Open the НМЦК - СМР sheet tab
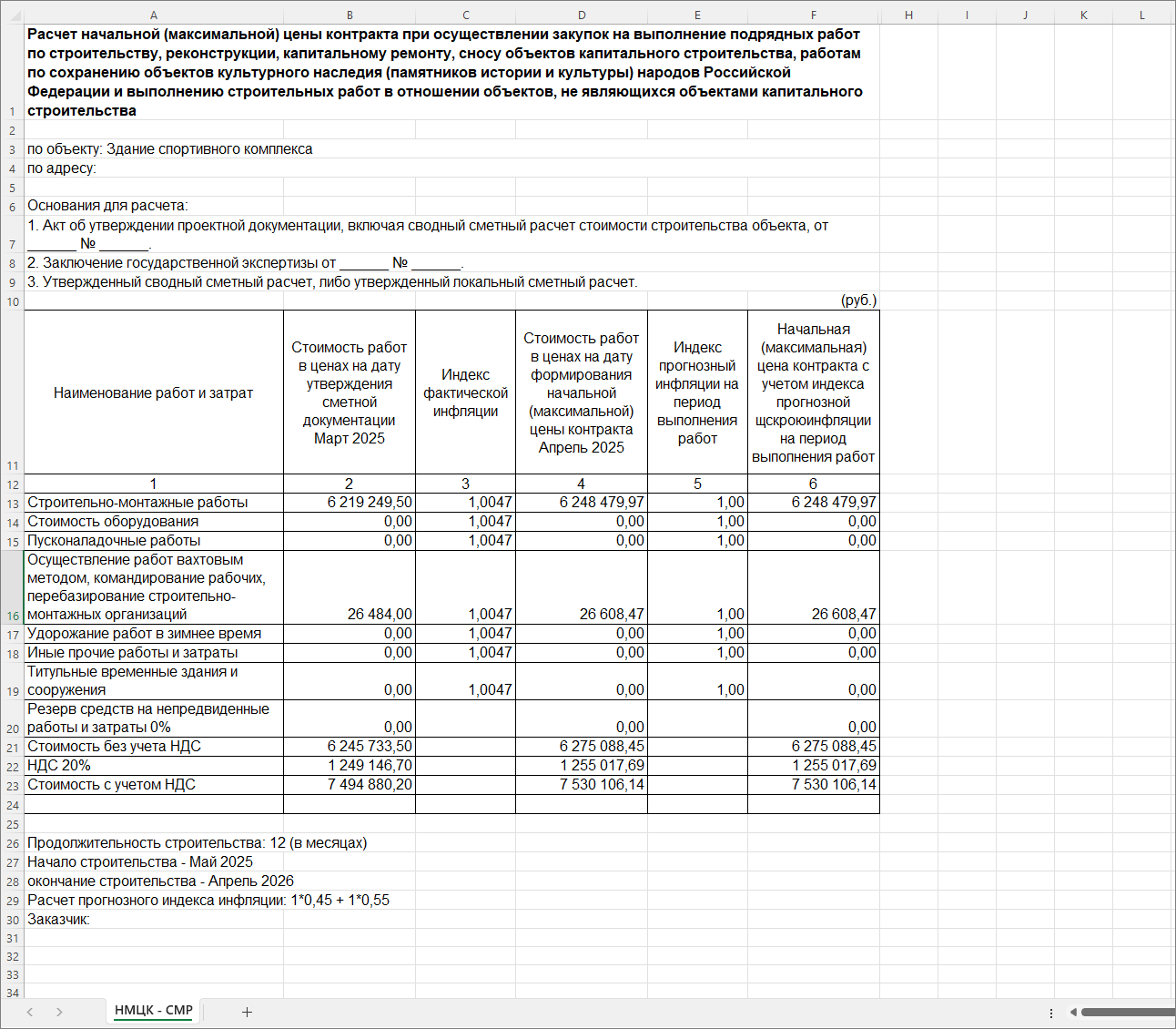Viewport: 1176px width, 1029px height. tap(153, 1011)
